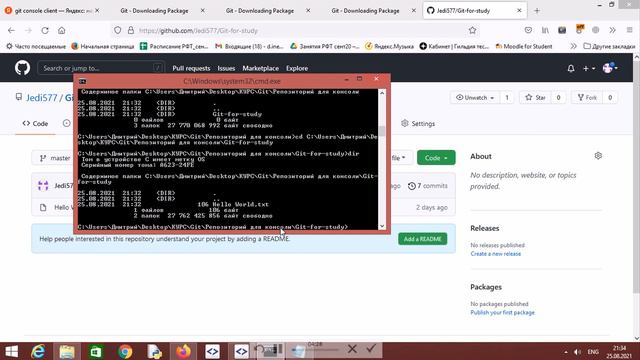This screenshot has height=360, width=640.
Task: Star the repository
Action: pos(535,98)
